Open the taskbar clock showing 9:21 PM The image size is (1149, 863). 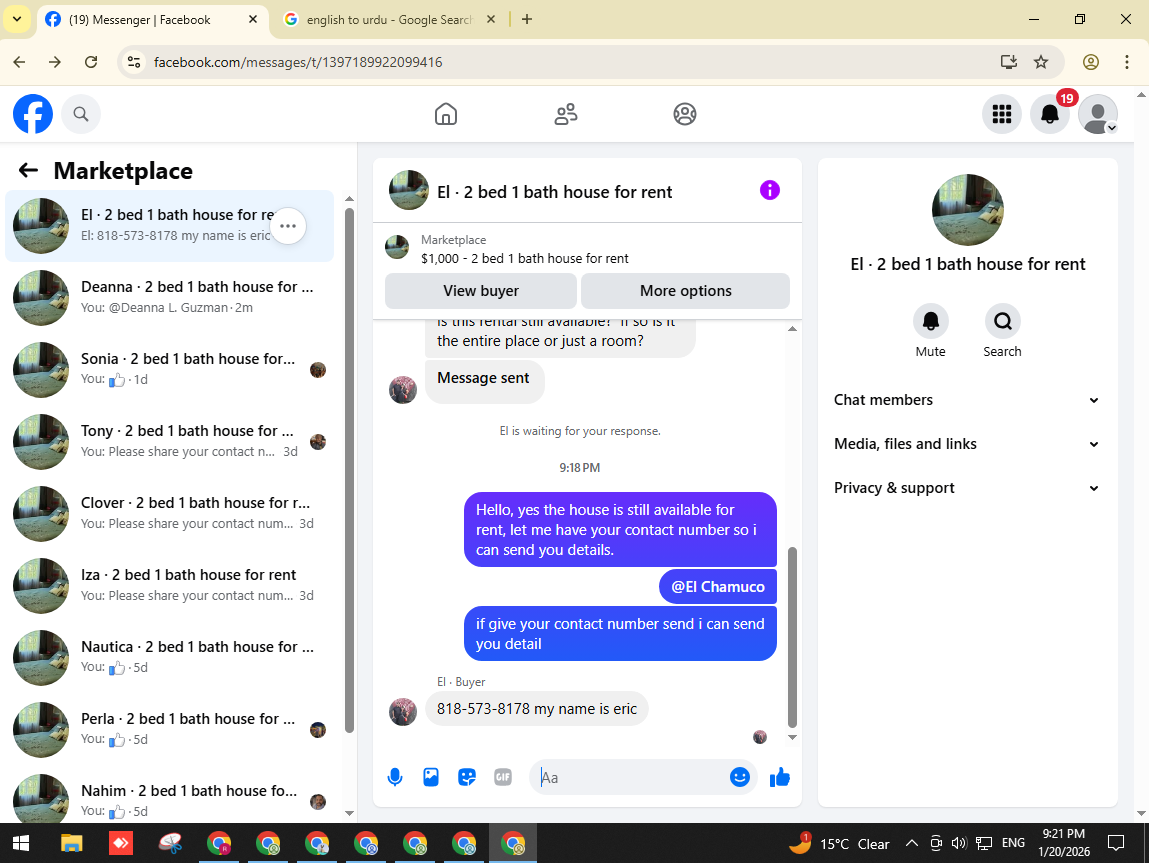1064,842
